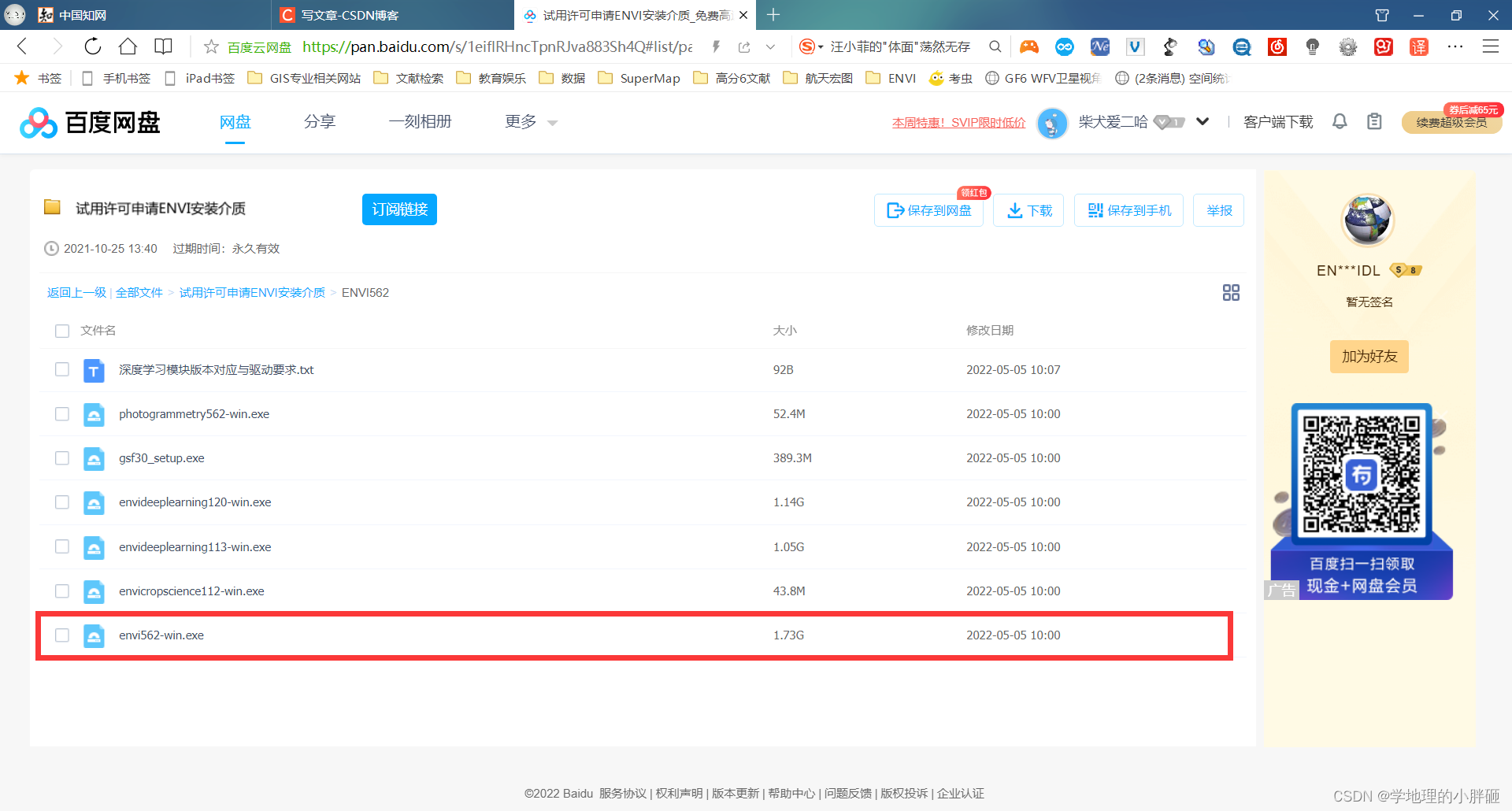Click the envi562-win.exe file icon

(94, 635)
